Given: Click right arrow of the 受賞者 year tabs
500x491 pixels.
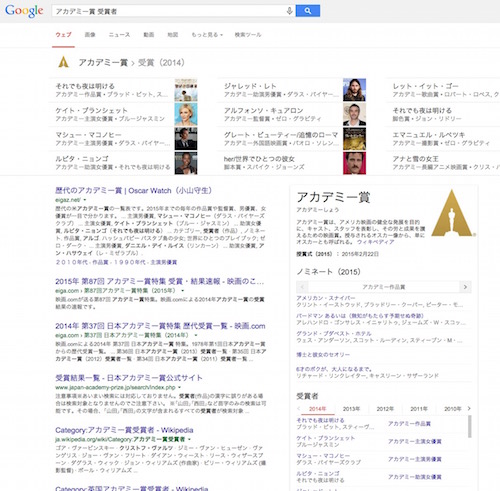Looking at the screenshot, I should (469, 408).
